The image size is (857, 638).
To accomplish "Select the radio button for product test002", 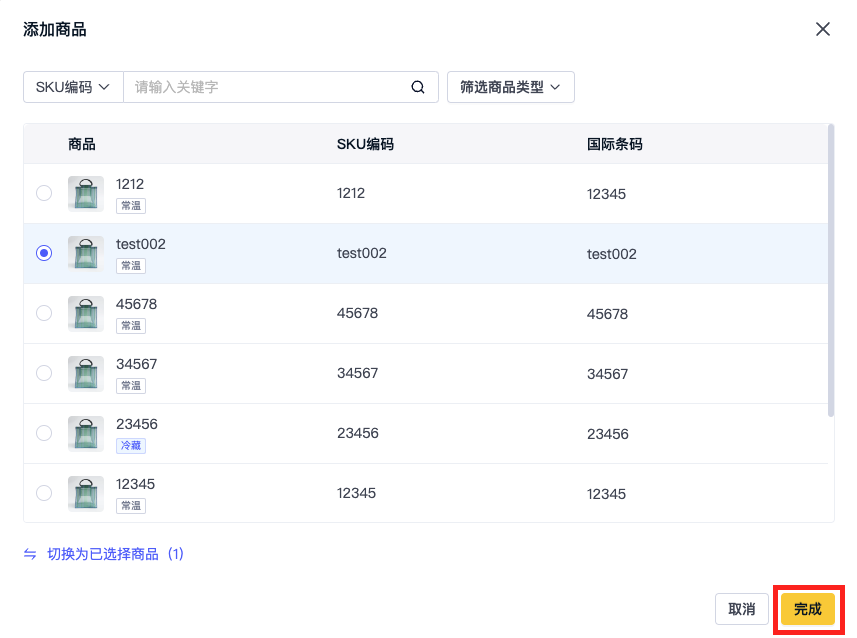I will (x=44, y=253).
